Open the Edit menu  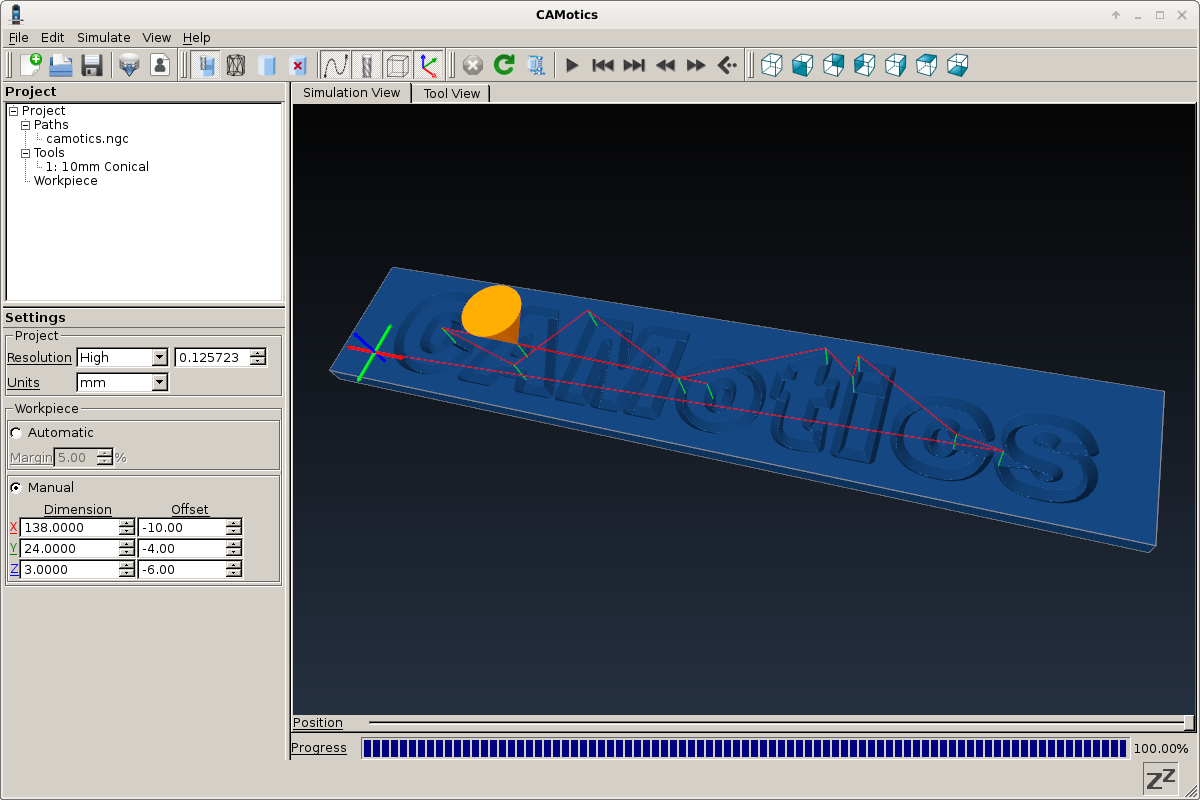pyautogui.click(x=52, y=37)
